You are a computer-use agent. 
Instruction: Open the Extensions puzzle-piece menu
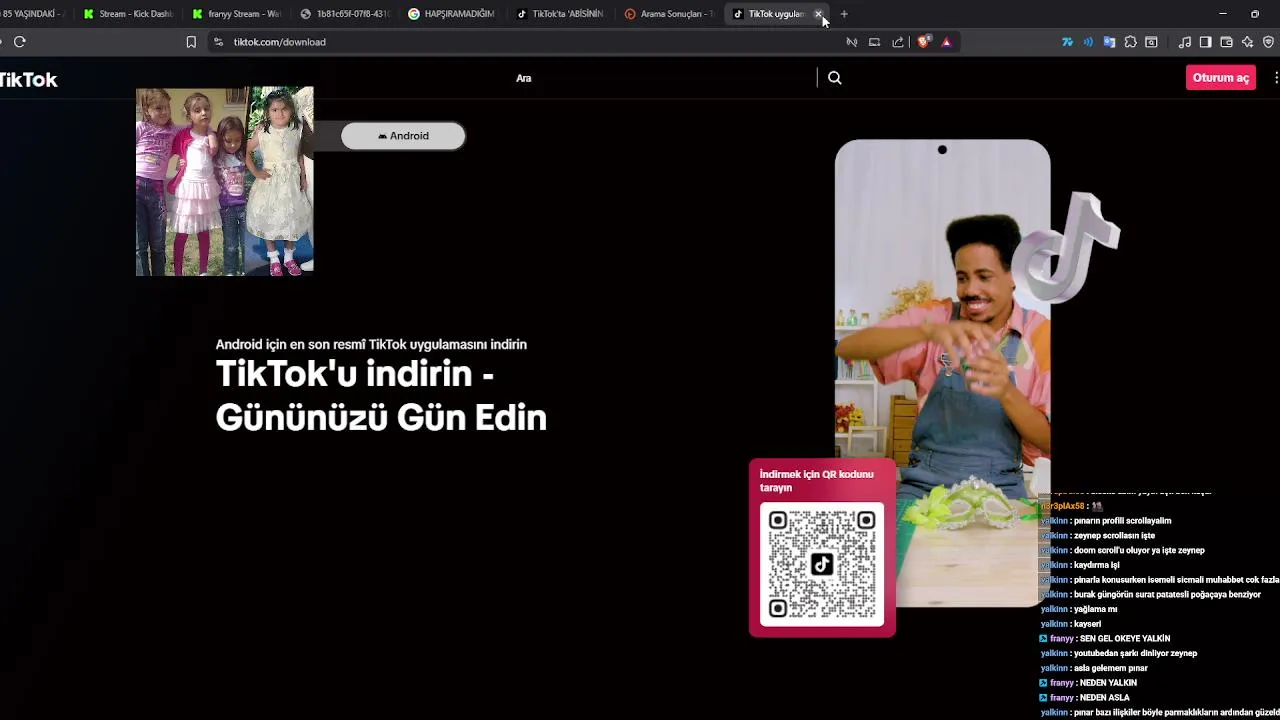(1130, 42)
